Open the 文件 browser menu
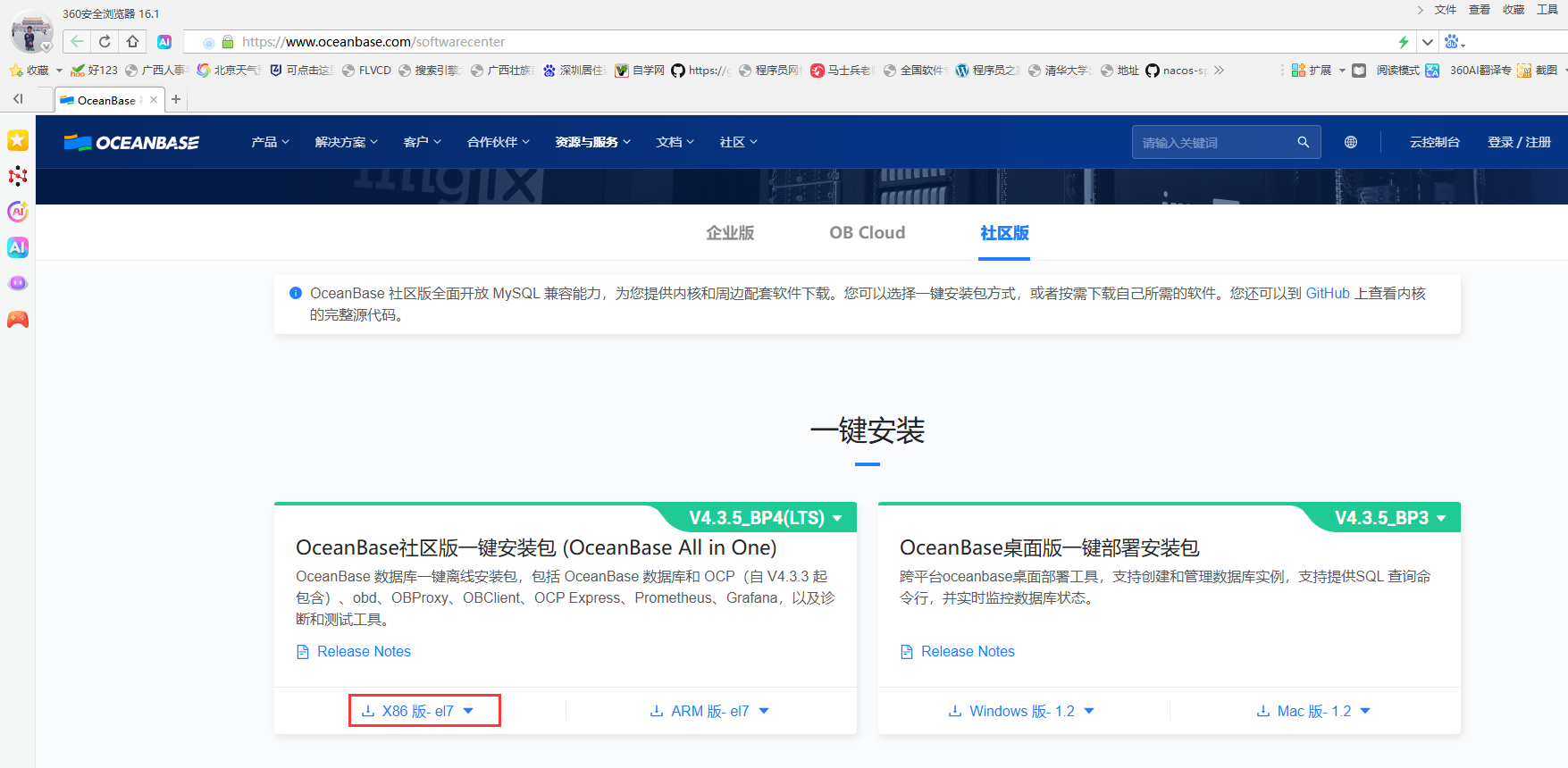The width and height of the screenshot is (1568, 768). 1445,10
